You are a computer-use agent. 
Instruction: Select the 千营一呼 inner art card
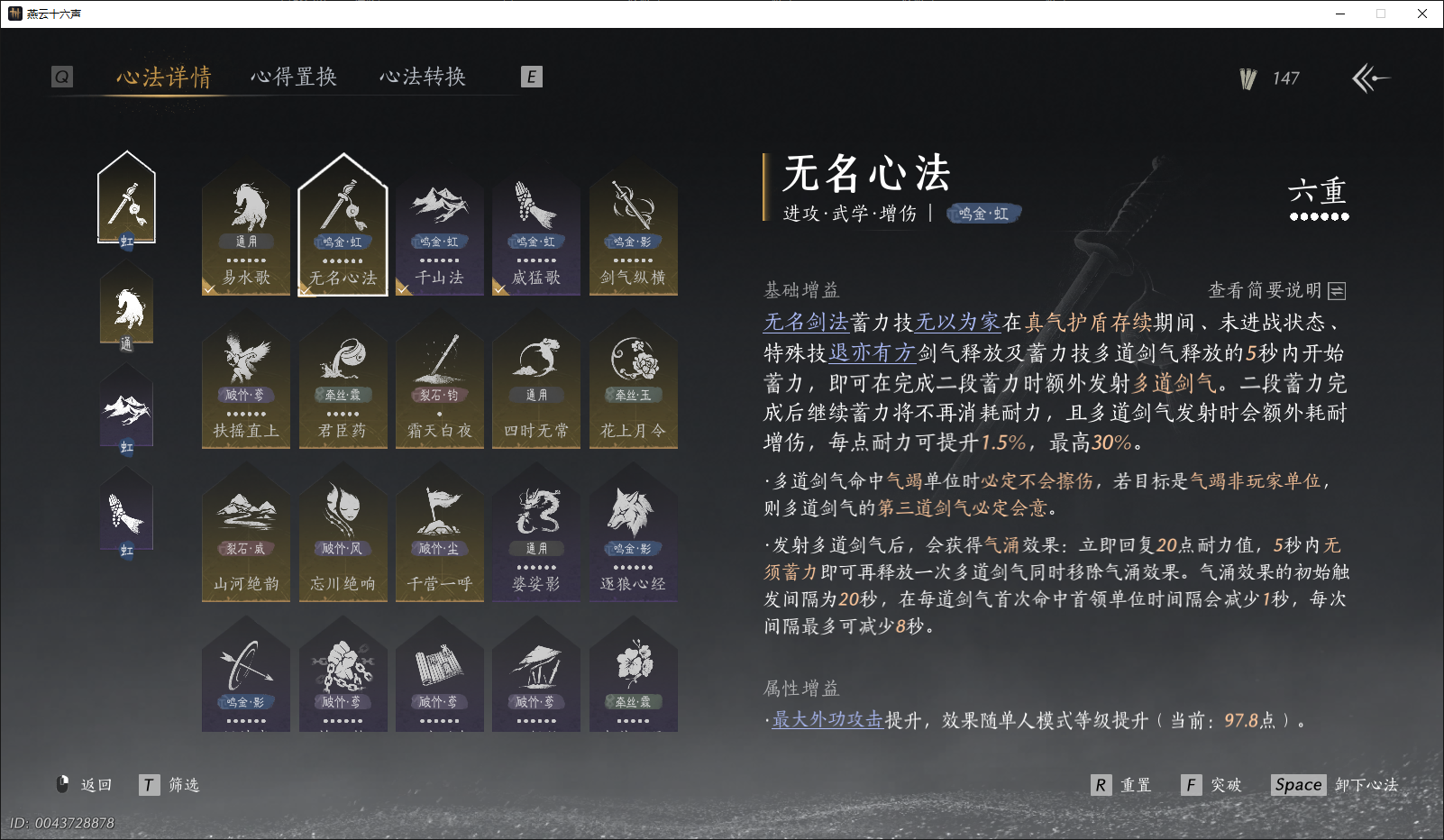pyautogui.click(x=439, y=532)
